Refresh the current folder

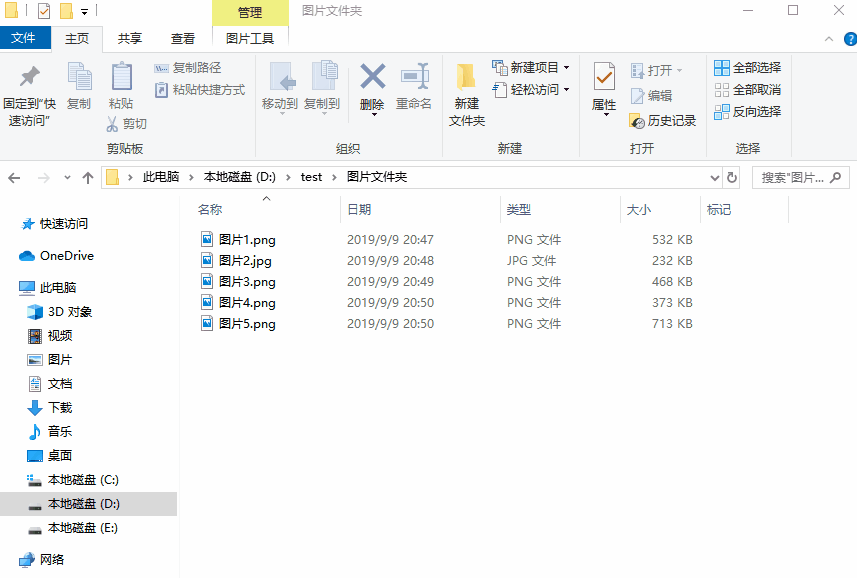click(x=732, y=178)
